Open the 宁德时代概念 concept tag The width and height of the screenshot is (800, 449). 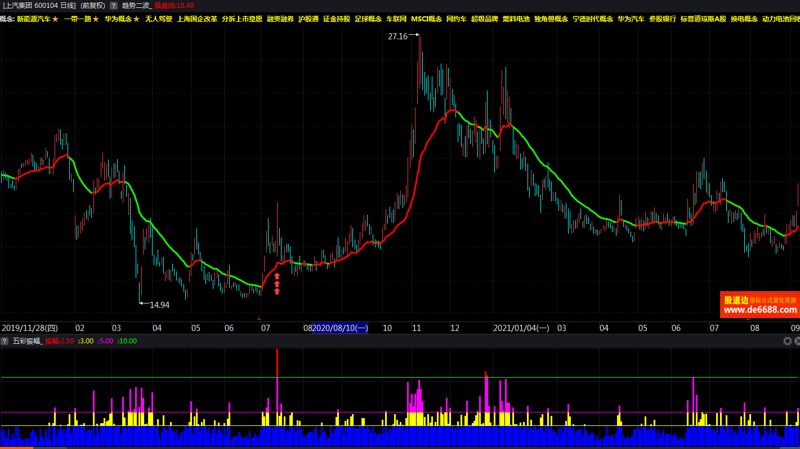tap(593, 19)
